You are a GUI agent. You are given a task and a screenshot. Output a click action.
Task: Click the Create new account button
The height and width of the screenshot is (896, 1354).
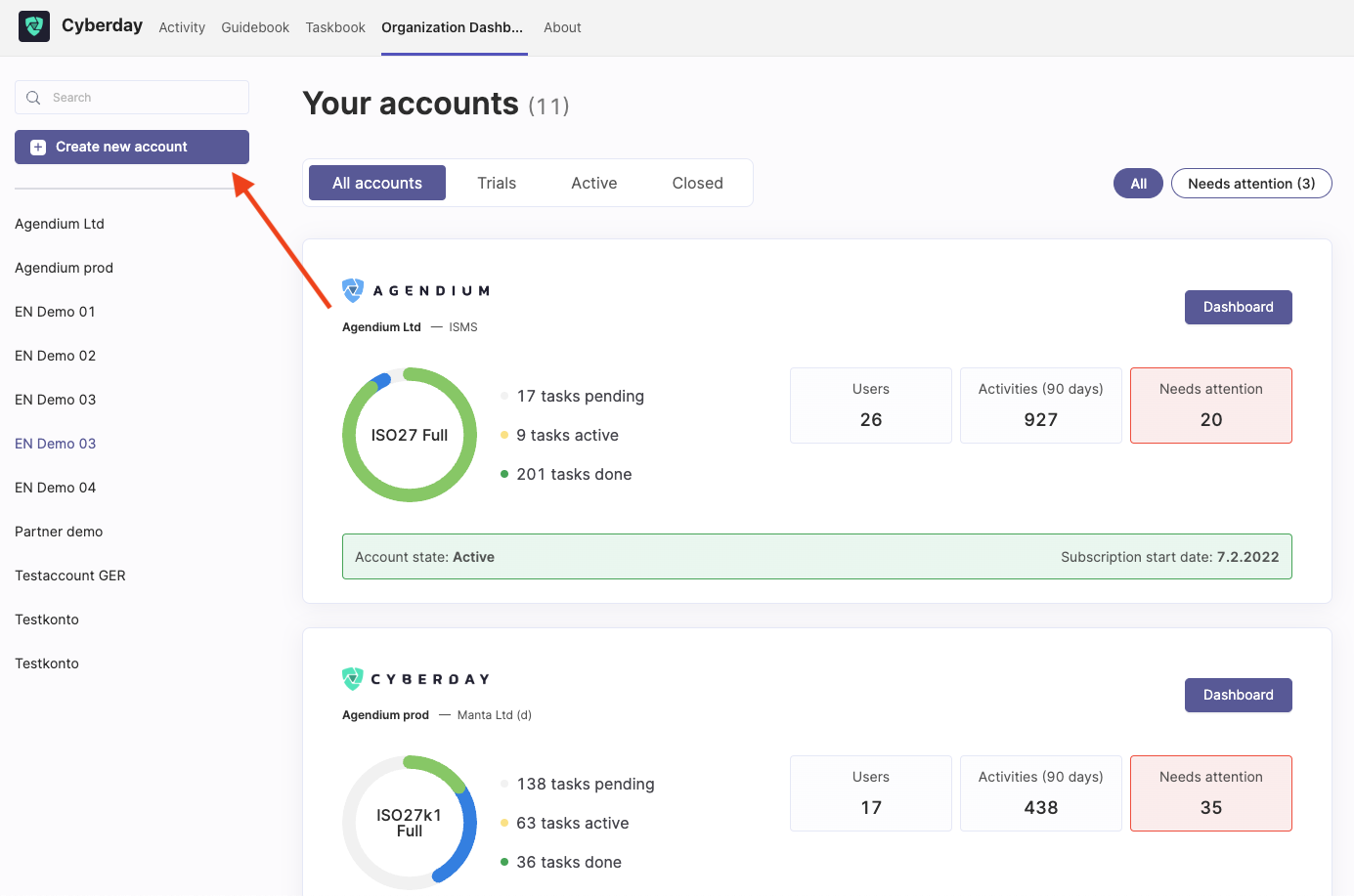point(132,147)
